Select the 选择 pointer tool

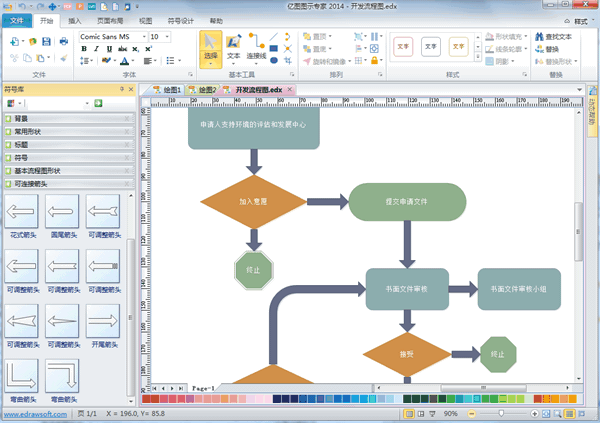[x=210, y=48]
